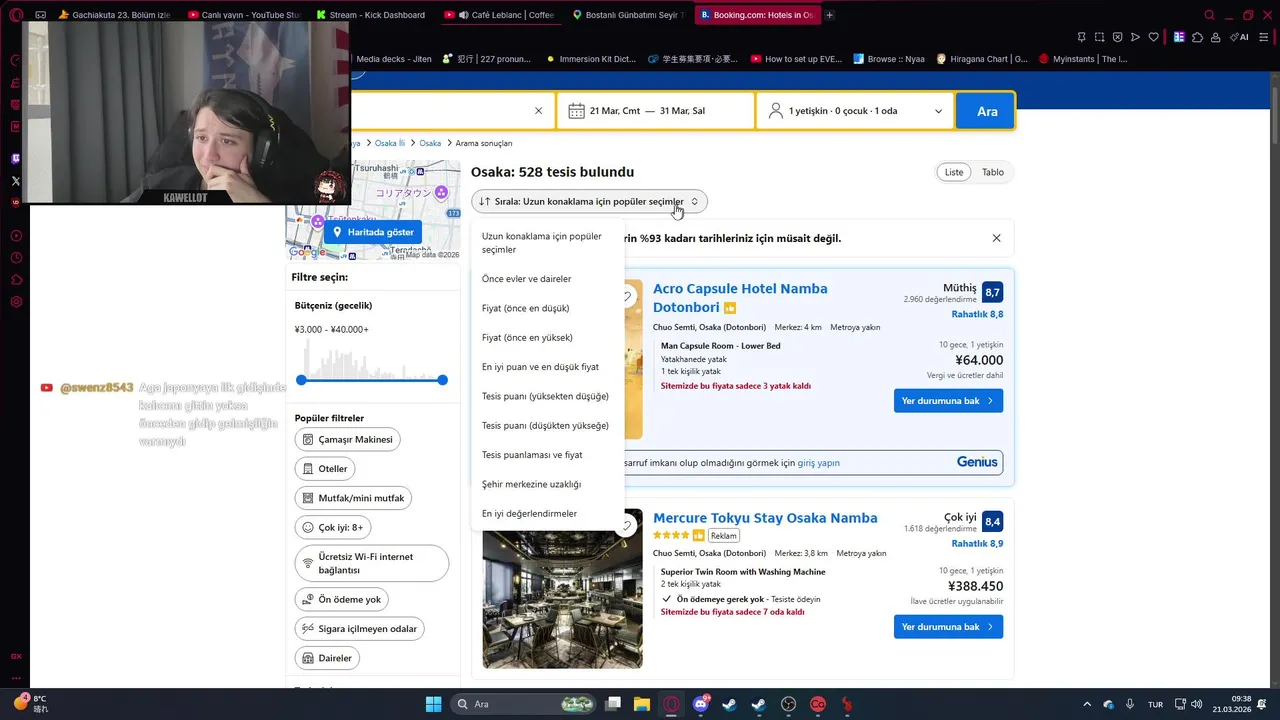1280x720 pixels.
Task: Click the giriş yapın sign-in link
Action: pyautogui.click(x=818, y=463)
